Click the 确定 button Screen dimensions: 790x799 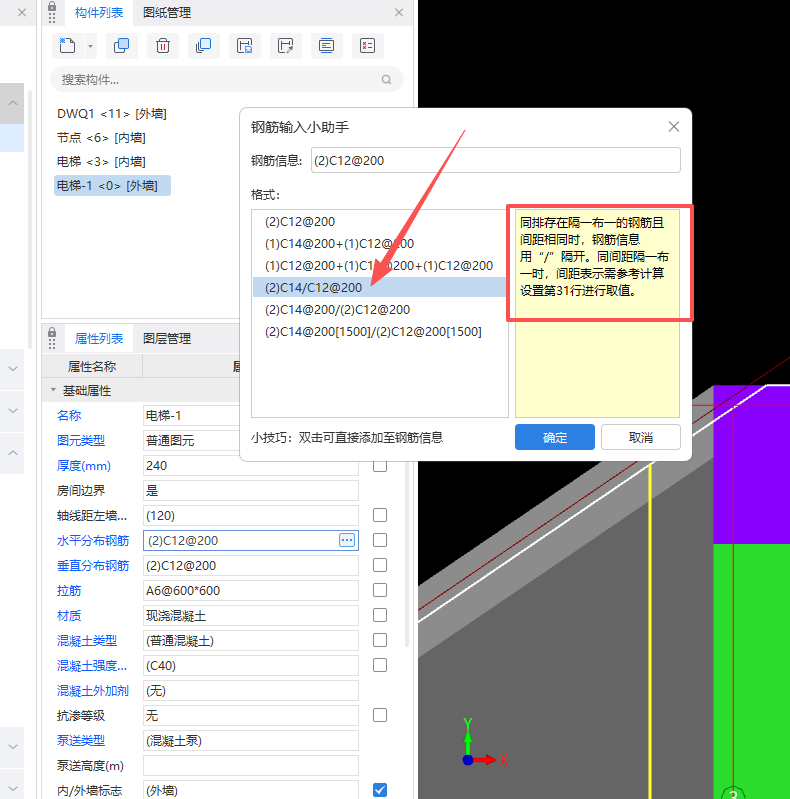pyautogui.click(x=555, y=437)
